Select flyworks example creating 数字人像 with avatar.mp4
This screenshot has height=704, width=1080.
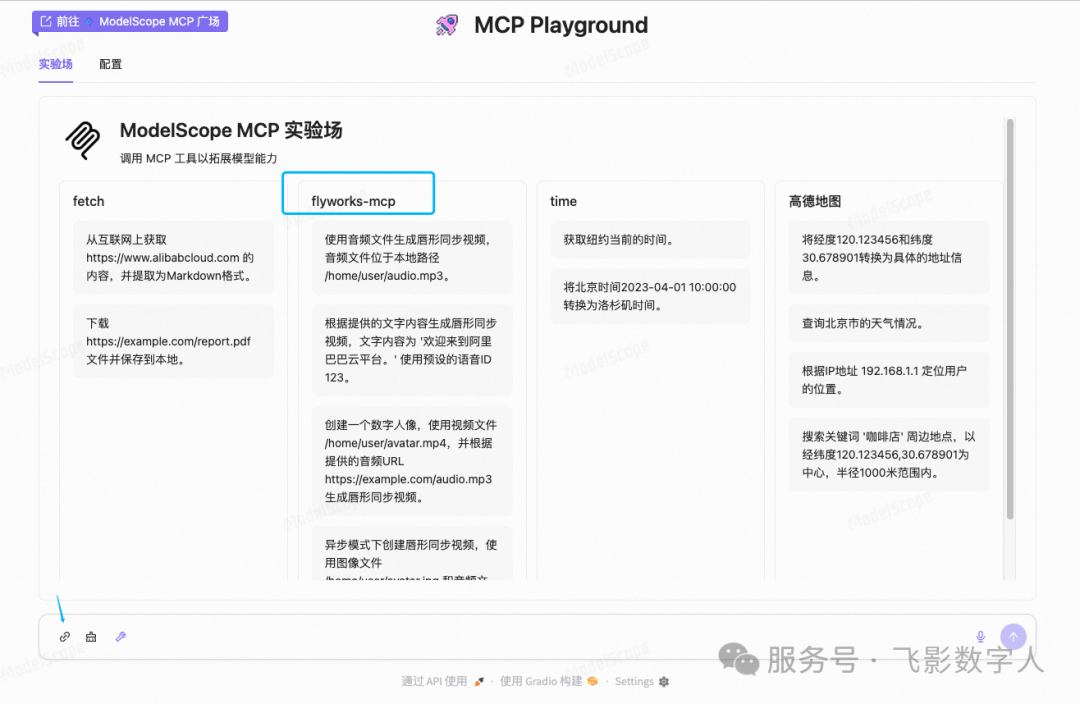[412, 461]
